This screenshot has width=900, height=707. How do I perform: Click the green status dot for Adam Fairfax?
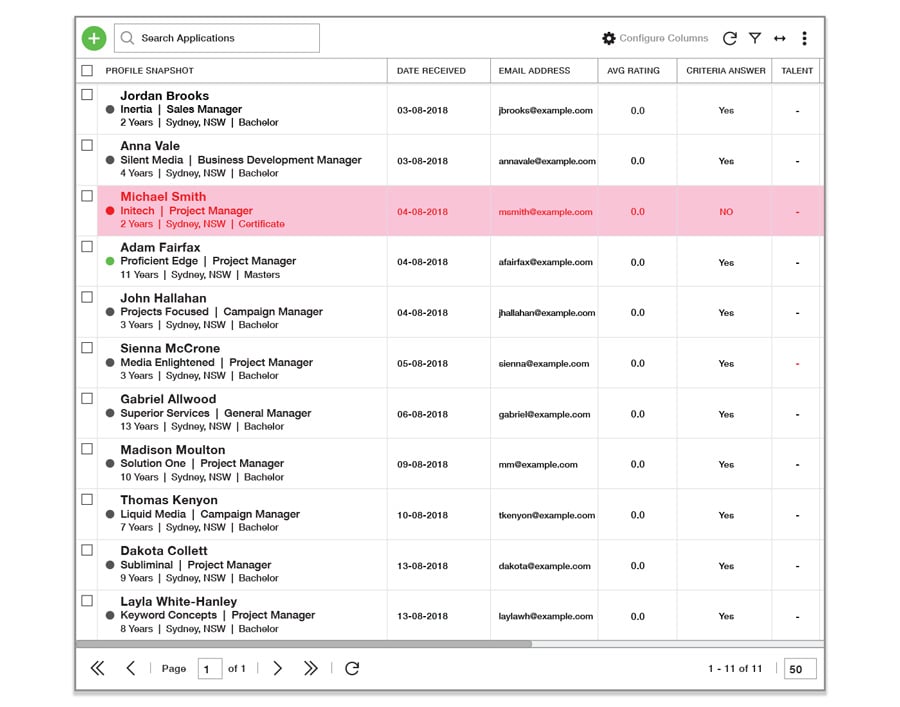110,261
